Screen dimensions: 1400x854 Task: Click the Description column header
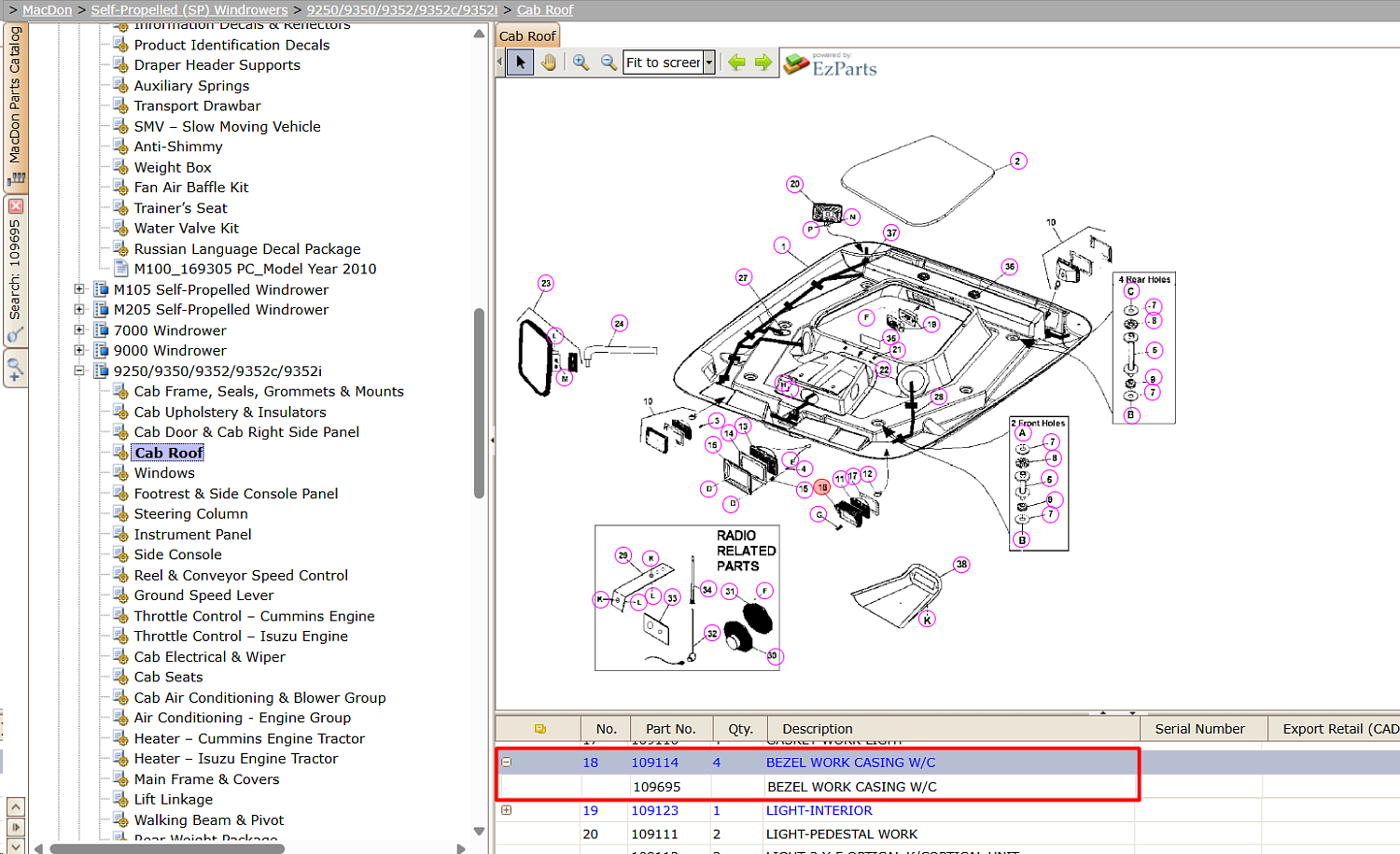pos(818,729)
